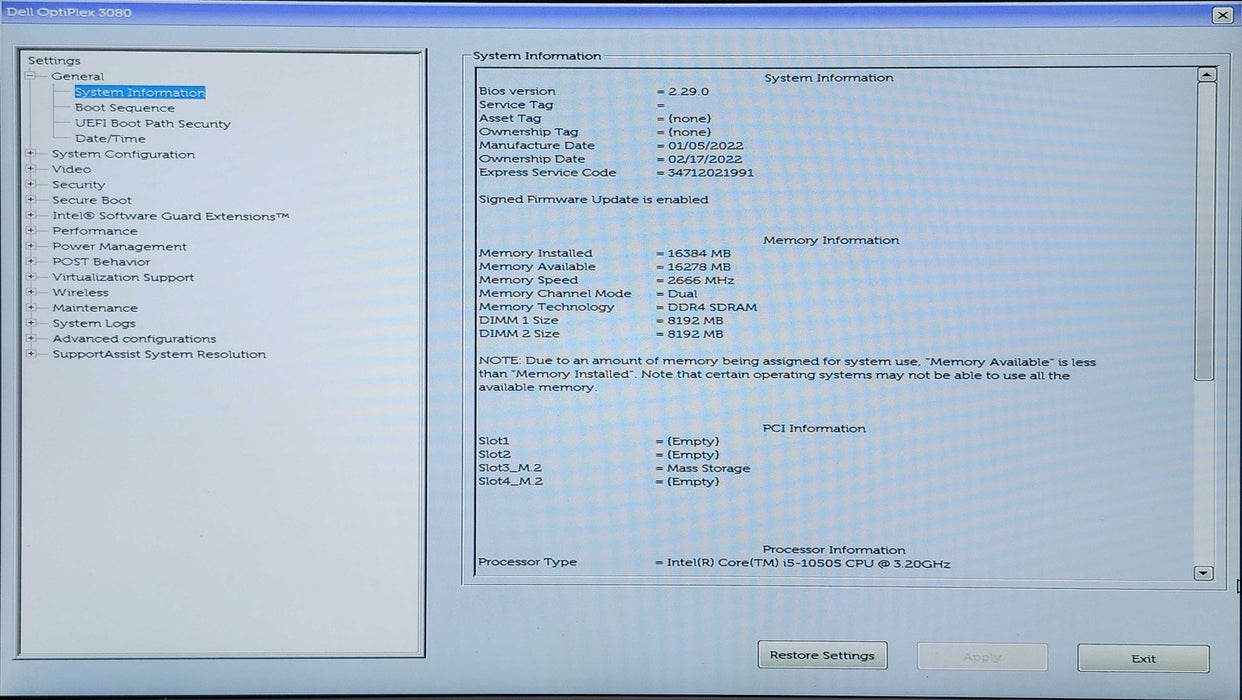The width and height of the screenshot is (1242, 700).
Task: Select the System Configuration label
Action: 124,154
